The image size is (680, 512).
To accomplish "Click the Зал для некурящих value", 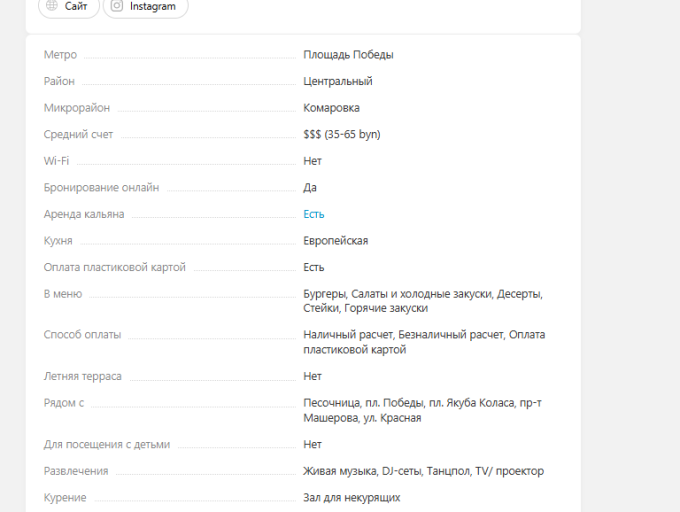I will click(x=352, y=498).
